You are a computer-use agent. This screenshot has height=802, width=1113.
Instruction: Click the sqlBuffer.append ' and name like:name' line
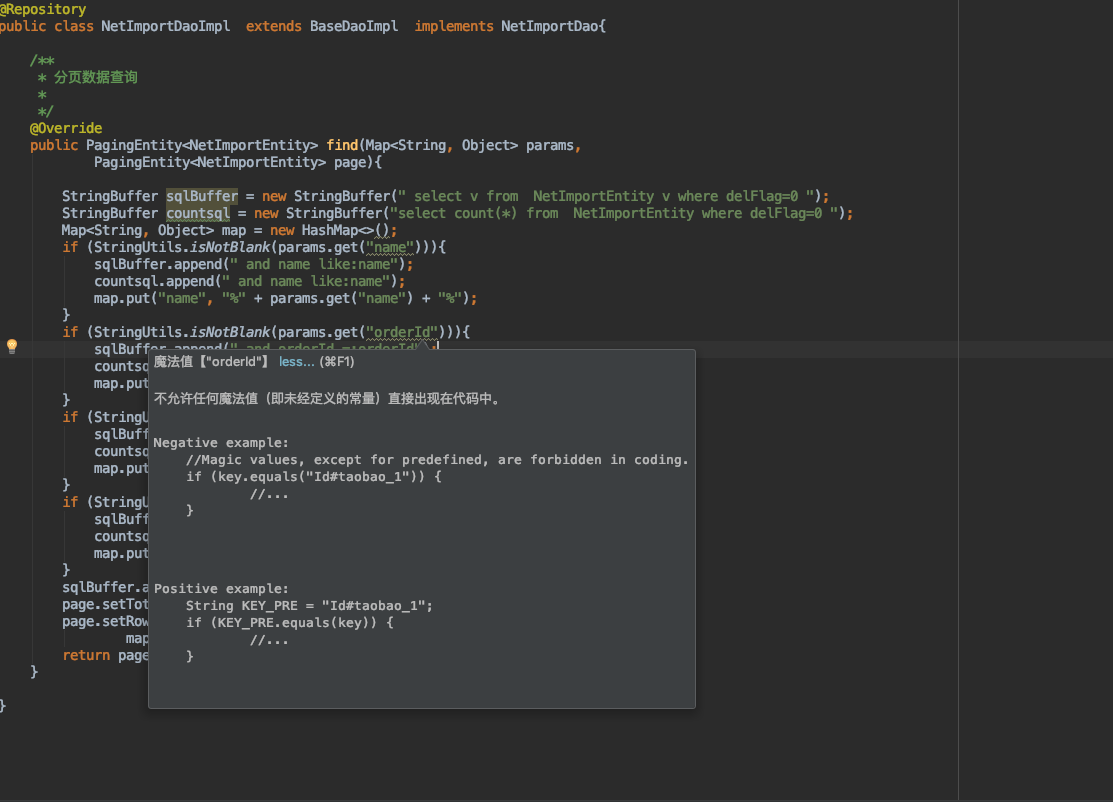pyautogui.click(x=253, y=265)
